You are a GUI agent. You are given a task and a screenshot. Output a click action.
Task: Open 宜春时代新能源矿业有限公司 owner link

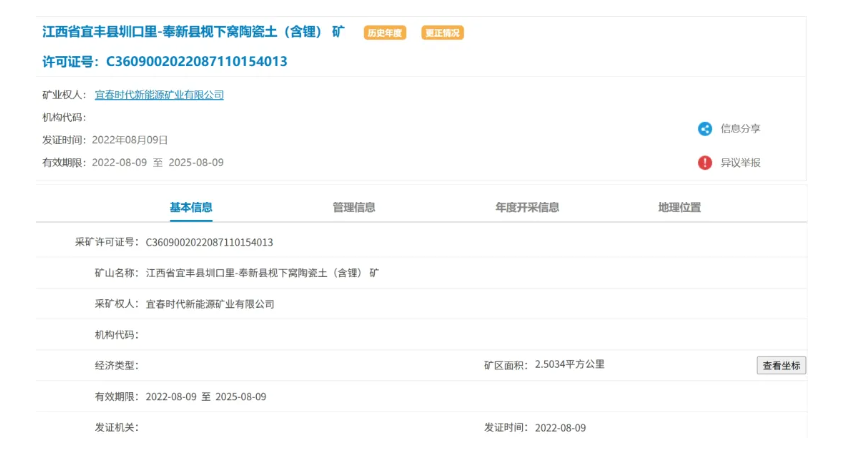[159, 95]
